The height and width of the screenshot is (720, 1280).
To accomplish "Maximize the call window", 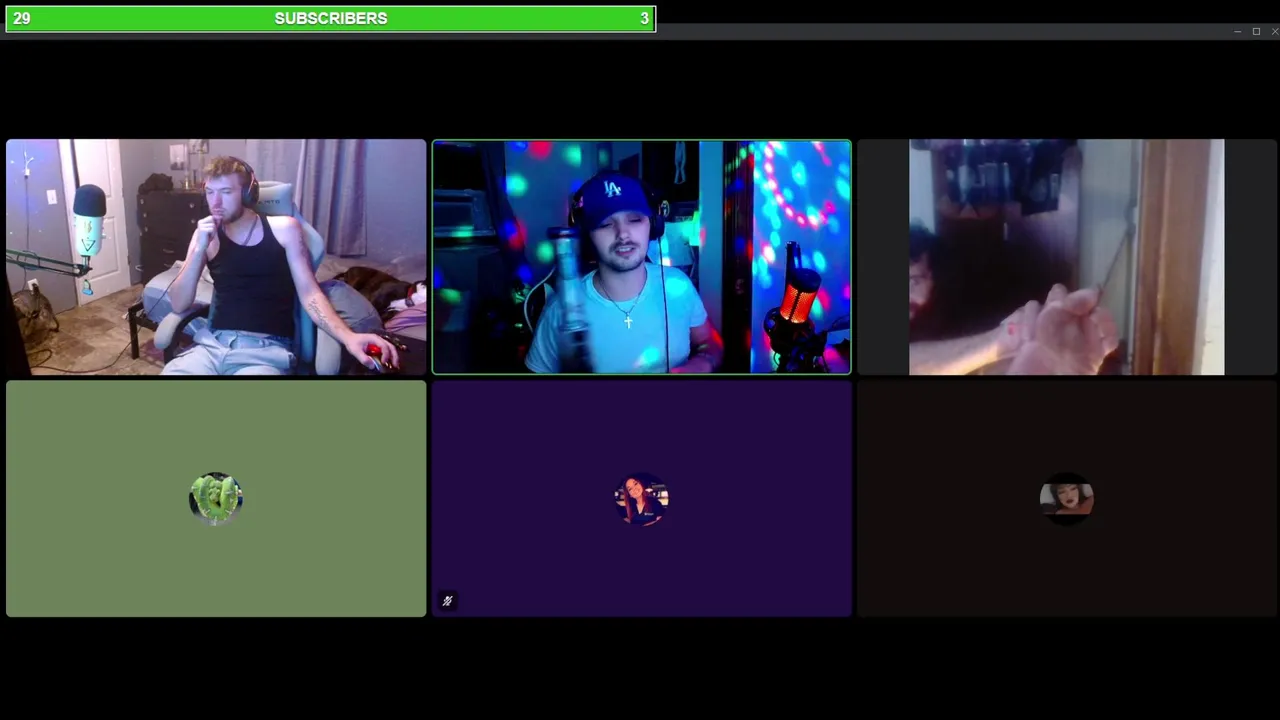I will pos(1256,32).
